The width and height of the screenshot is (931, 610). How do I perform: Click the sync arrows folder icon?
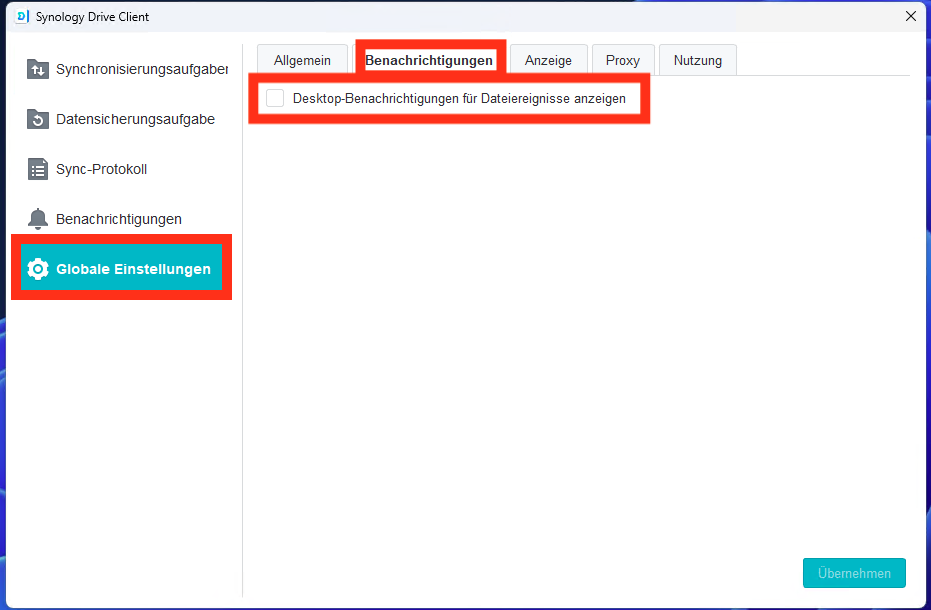[38, 69]
